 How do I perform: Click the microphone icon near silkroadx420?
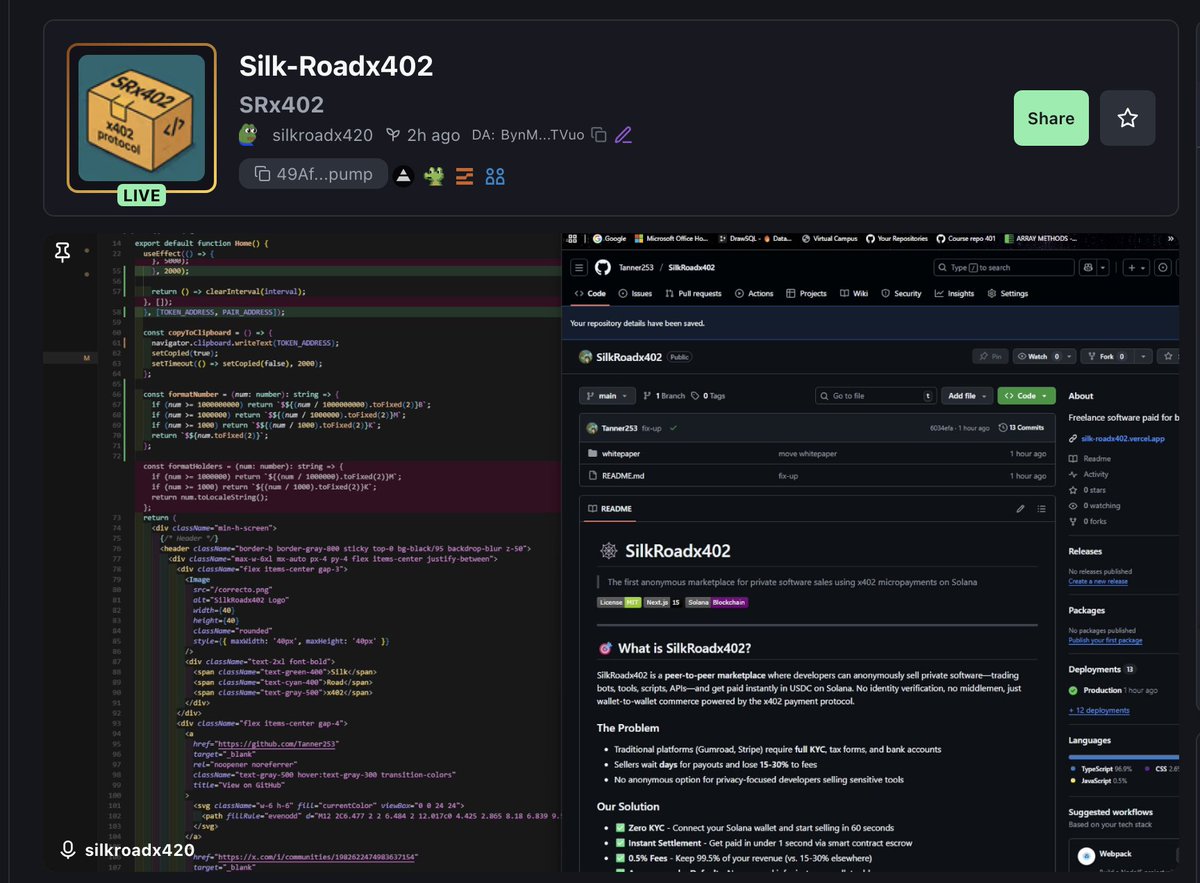pos(68,850)
